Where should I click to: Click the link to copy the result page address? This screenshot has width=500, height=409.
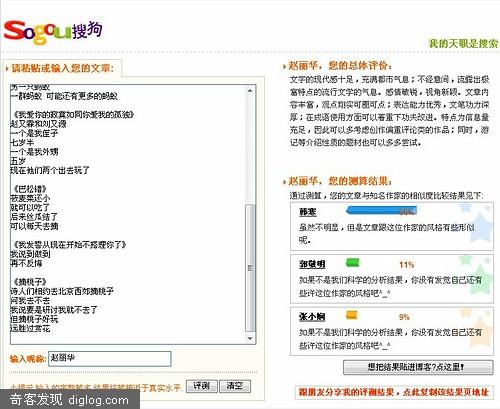[x=393, y=392]
